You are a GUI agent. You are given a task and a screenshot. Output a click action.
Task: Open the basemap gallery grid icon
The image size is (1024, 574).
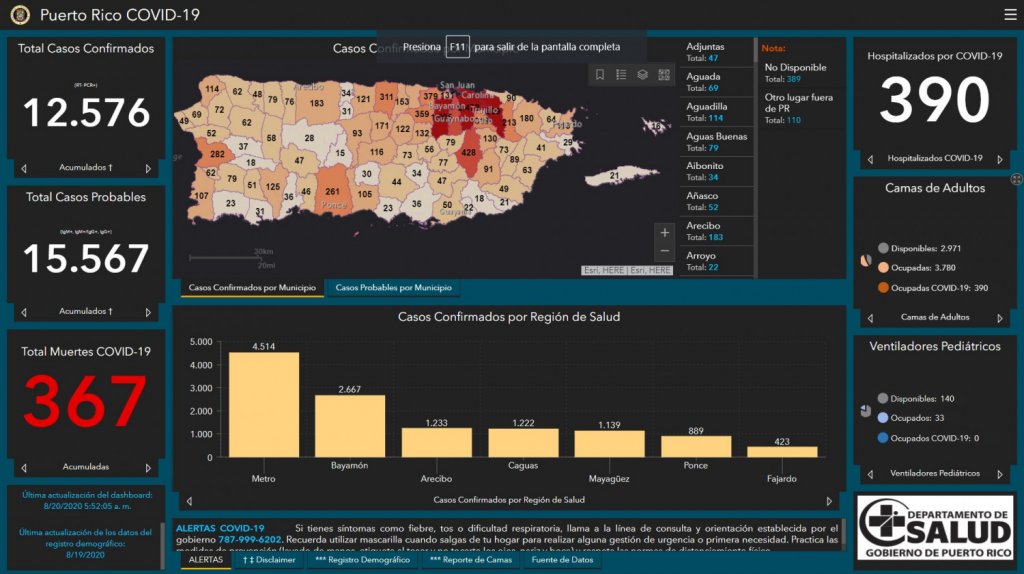pos(664,75)
